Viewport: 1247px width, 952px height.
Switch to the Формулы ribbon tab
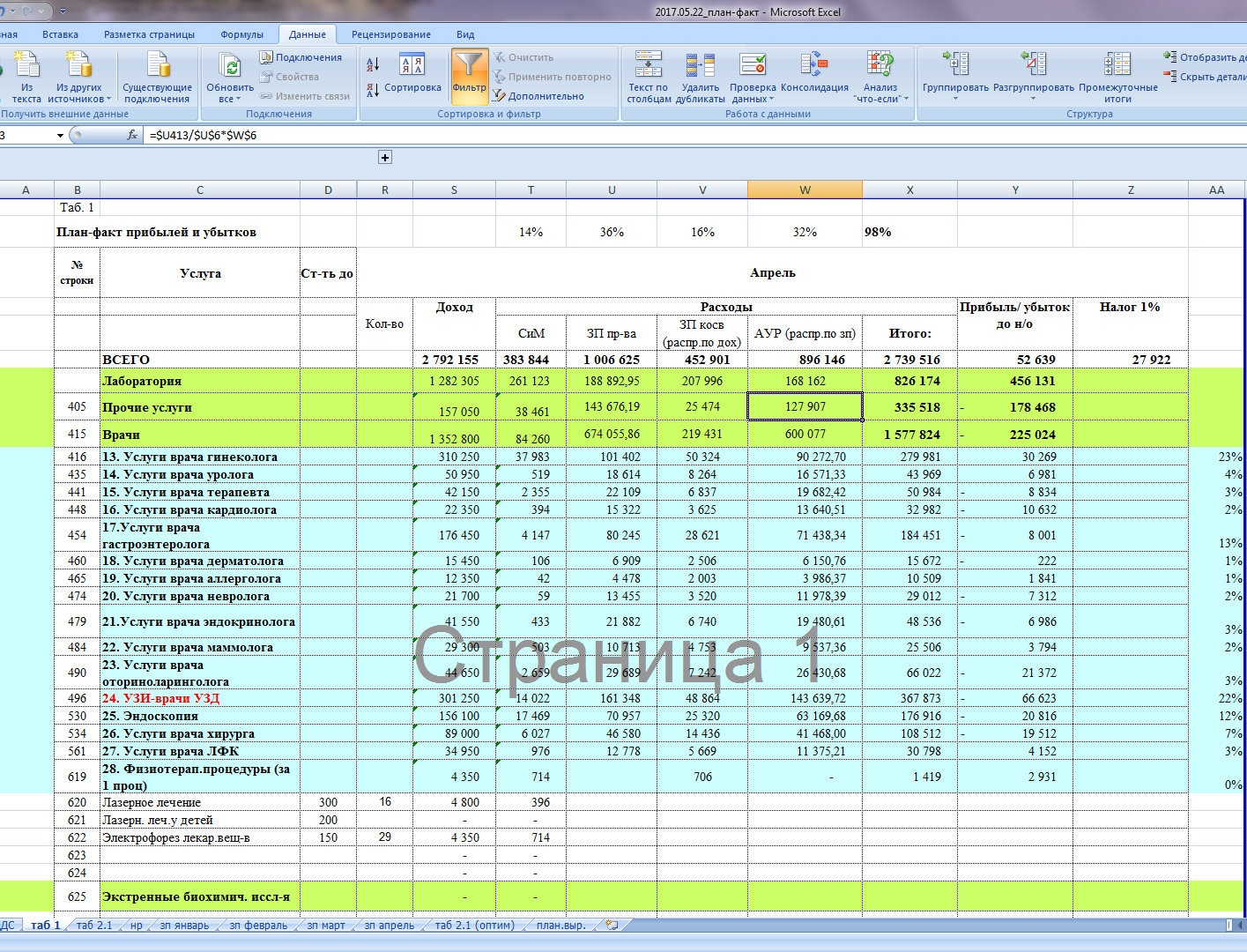pyautogui.click(x=241, y=34)
